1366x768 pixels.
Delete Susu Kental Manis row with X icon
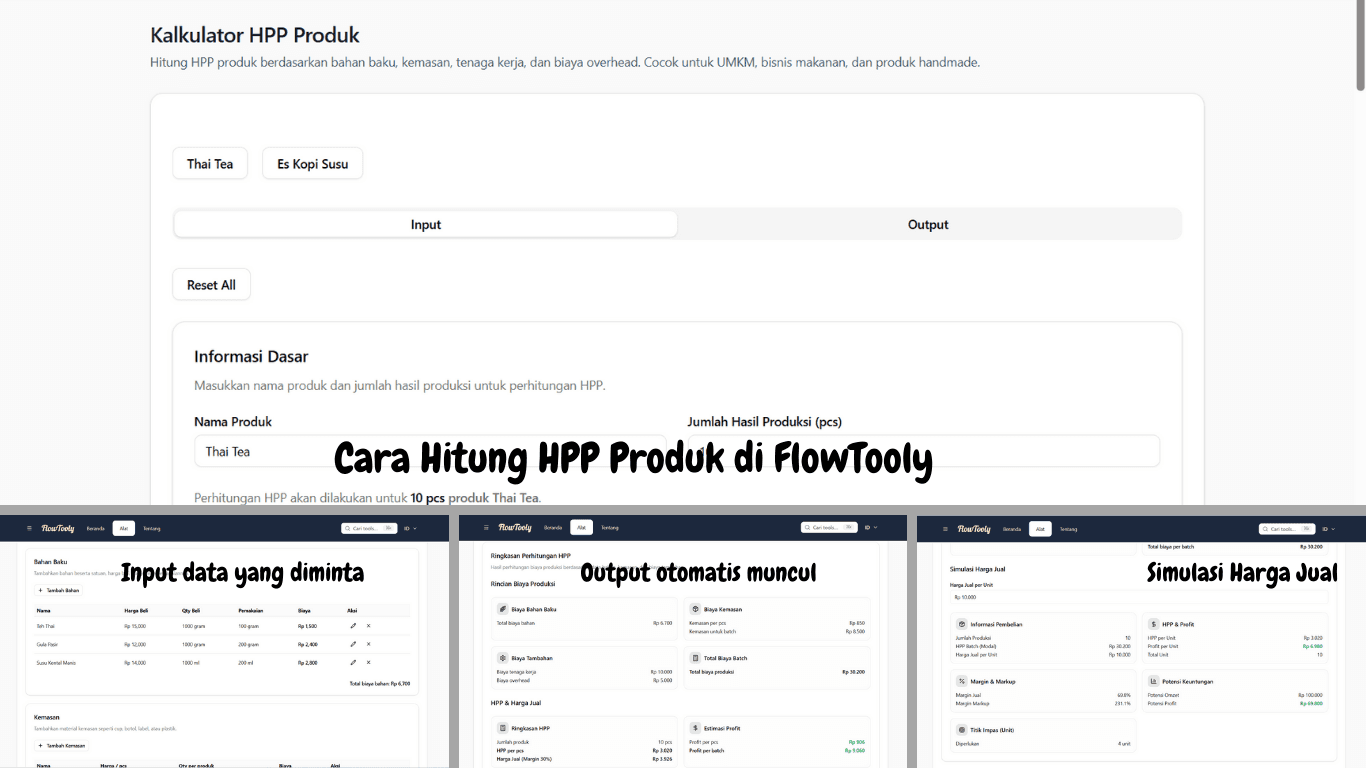click(368, 662)
